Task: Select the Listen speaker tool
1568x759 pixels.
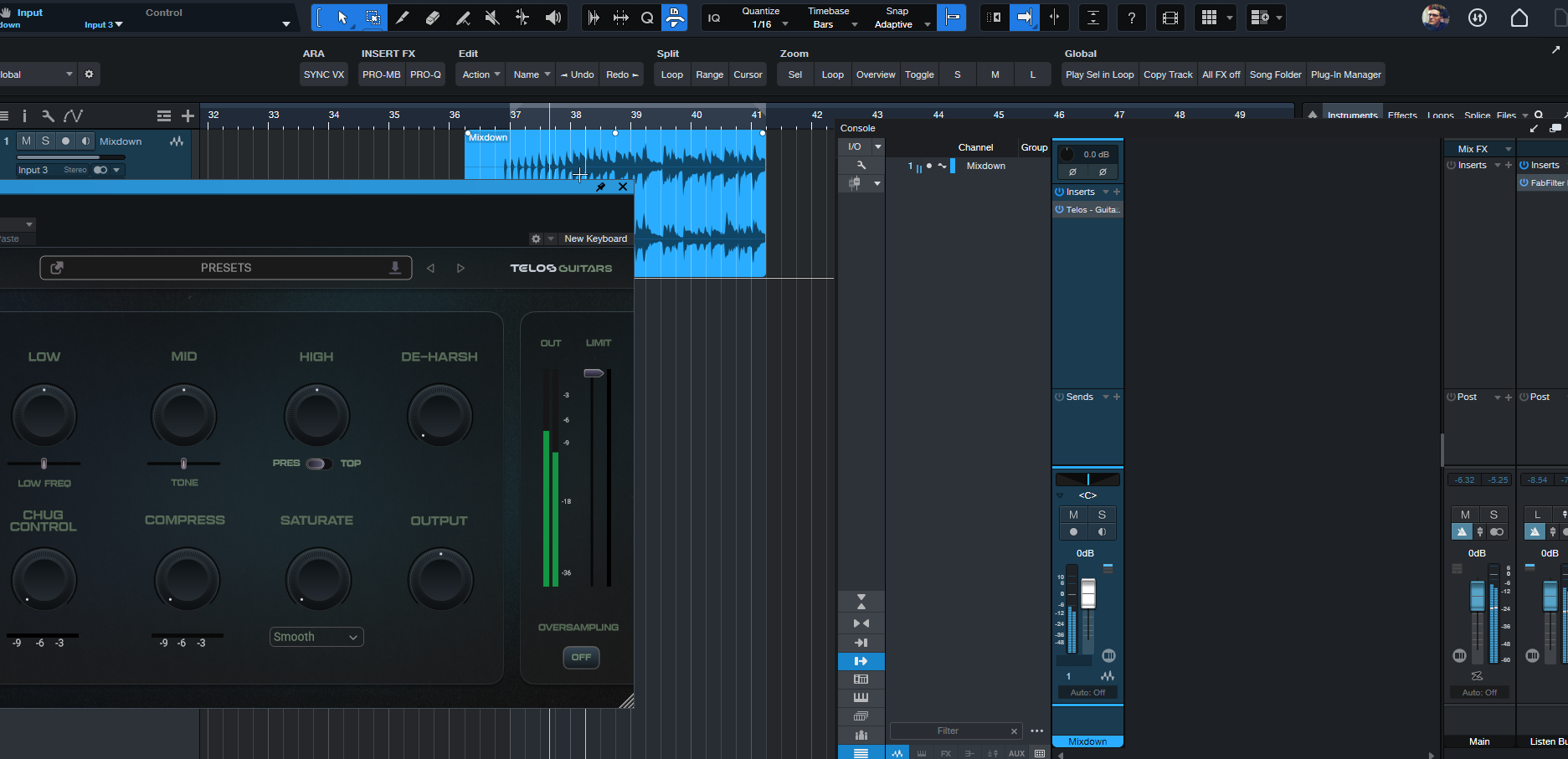Action: (553, 18)
